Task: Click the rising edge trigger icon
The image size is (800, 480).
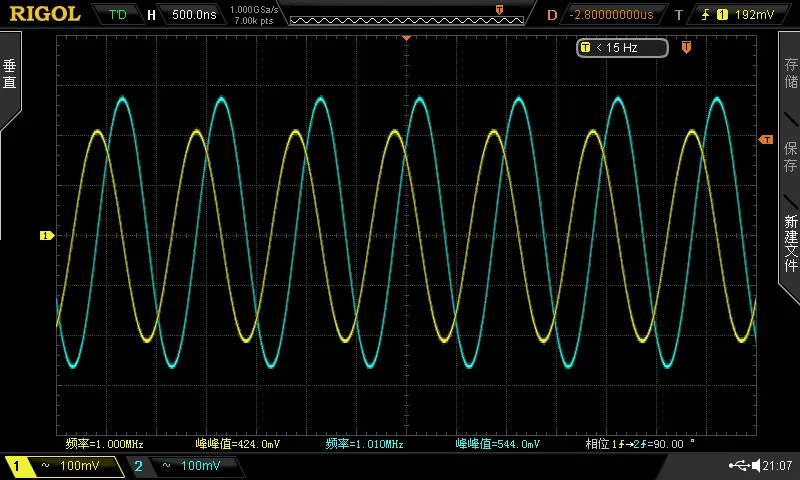Action: 705,14
